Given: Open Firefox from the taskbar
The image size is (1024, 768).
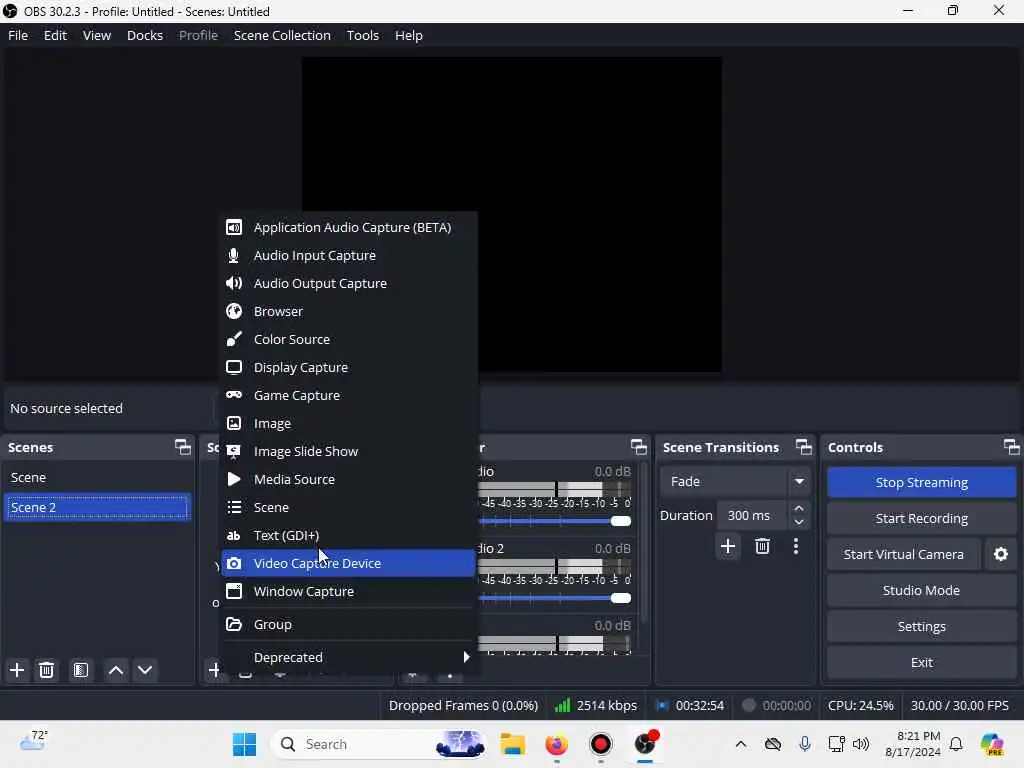Looking at the screenshot, I should coord(556,744).
